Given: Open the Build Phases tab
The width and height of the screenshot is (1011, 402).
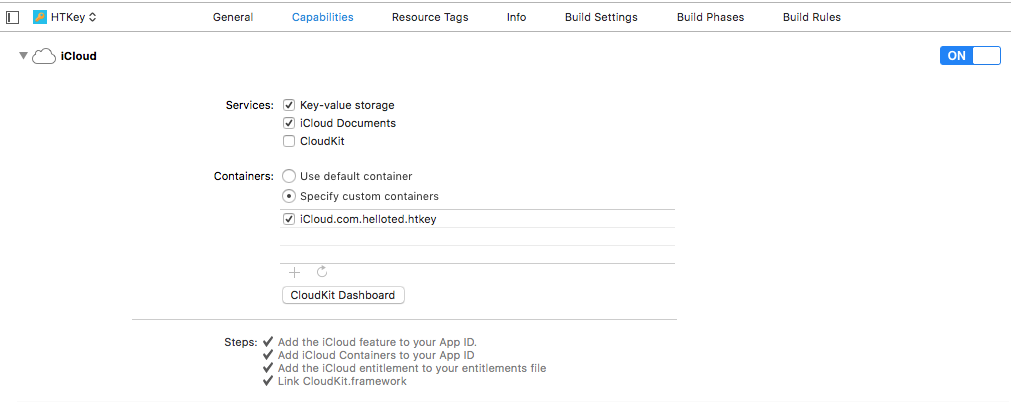Looking at the screenshot, I should tap(711, 17).
